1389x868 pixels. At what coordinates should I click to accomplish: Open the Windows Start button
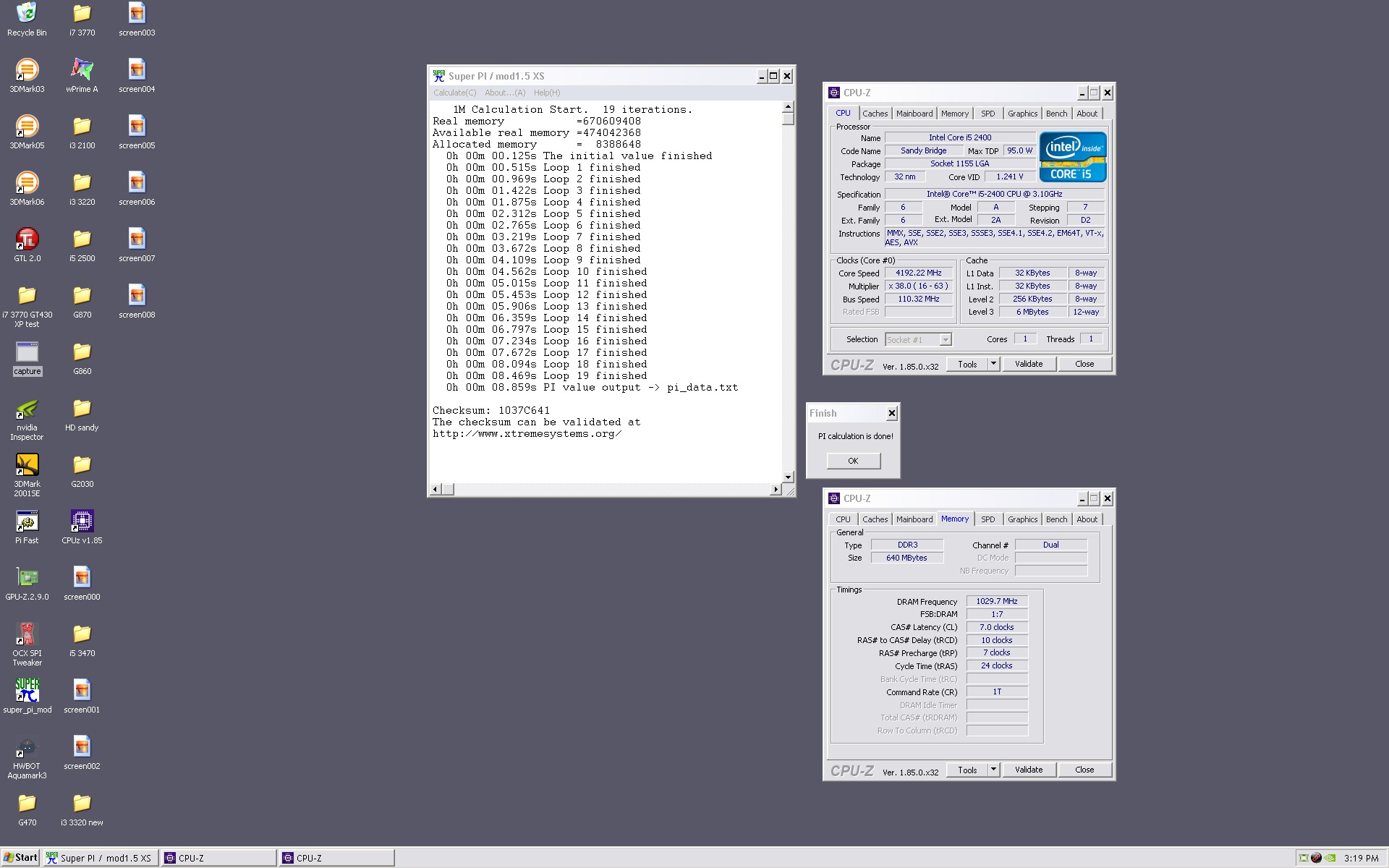tap(20, 858)
